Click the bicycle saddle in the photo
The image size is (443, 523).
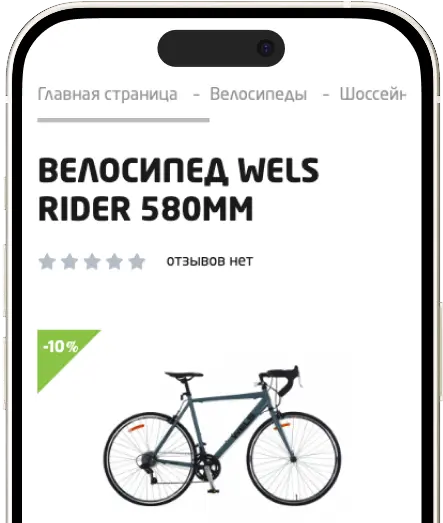point(184,375)
